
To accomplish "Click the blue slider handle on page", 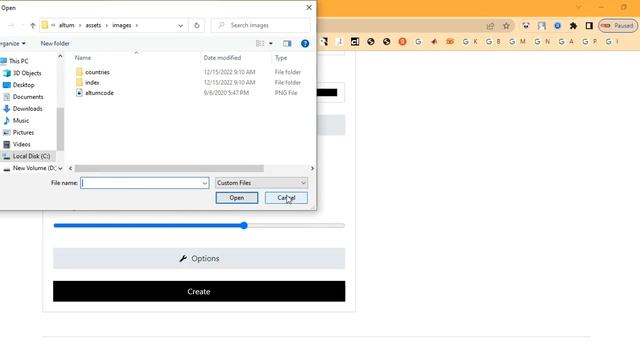I will pyautogui.click(x=244, y=225).
